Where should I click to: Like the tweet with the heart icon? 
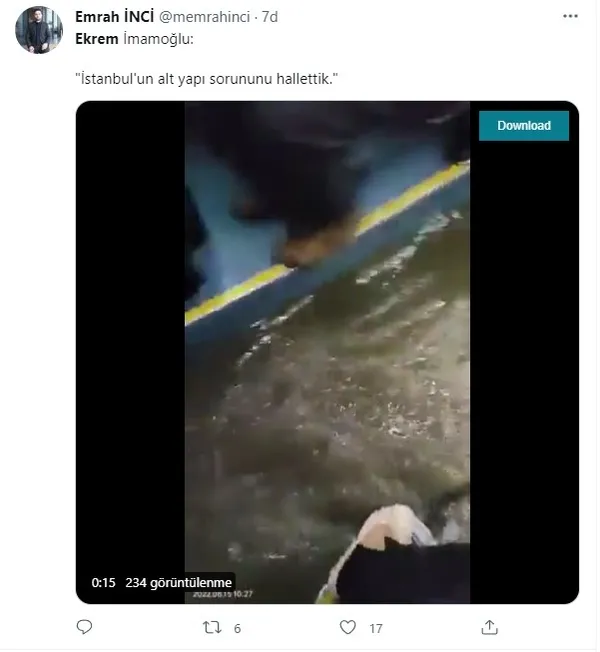pyautogui.click(x=348, y=627)
